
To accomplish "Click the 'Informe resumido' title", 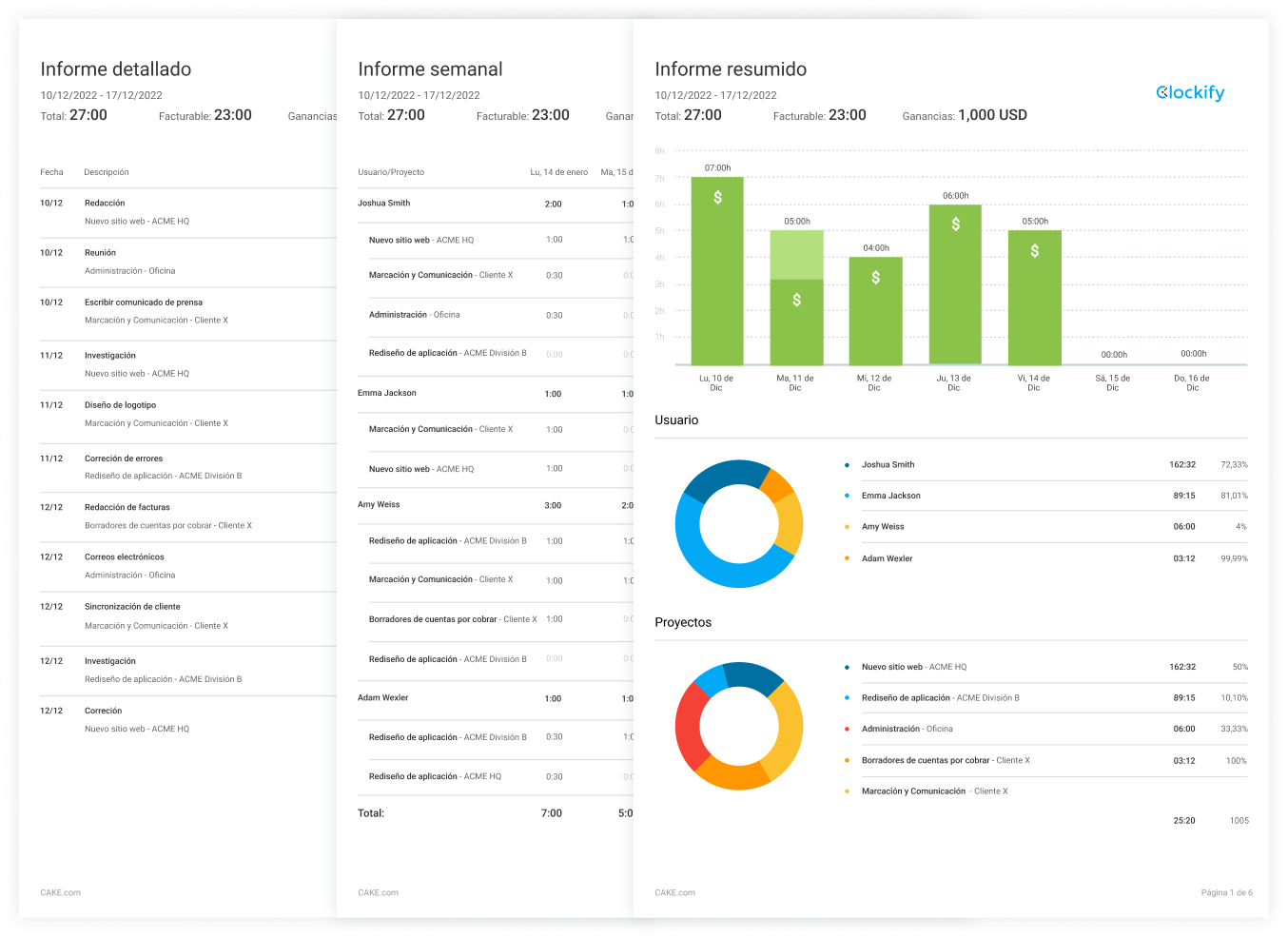I will tap(731, 69).
